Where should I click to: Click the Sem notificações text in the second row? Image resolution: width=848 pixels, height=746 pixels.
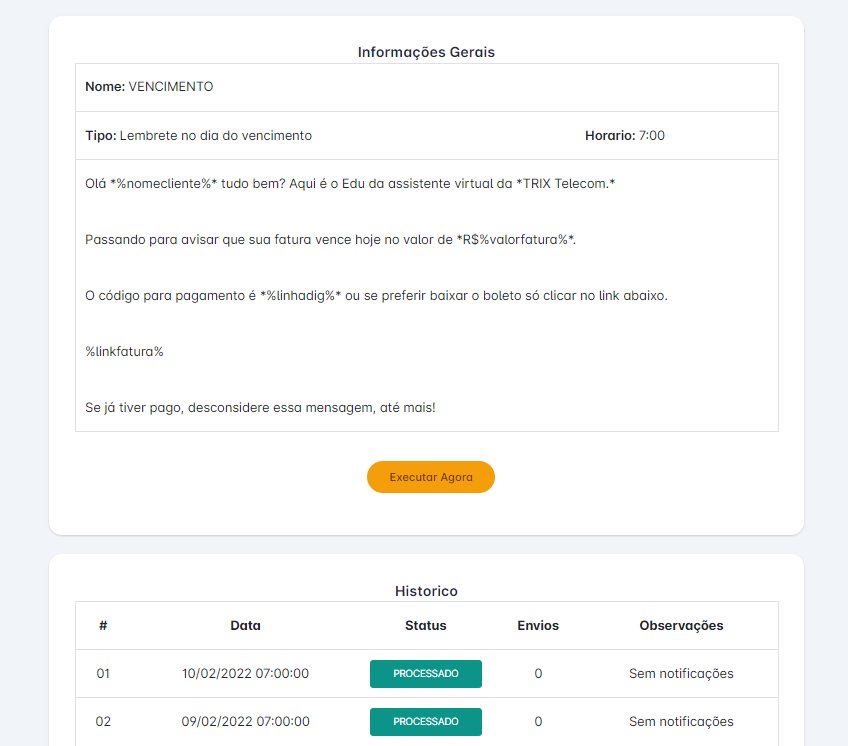(x=681, y=722)
